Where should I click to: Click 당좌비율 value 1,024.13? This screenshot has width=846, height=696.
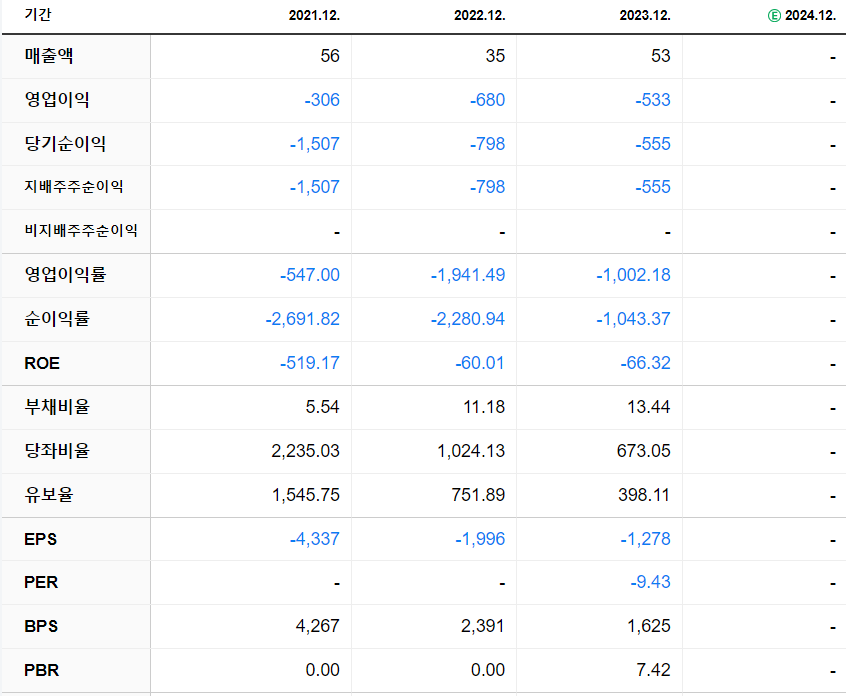tap(471, 451)
